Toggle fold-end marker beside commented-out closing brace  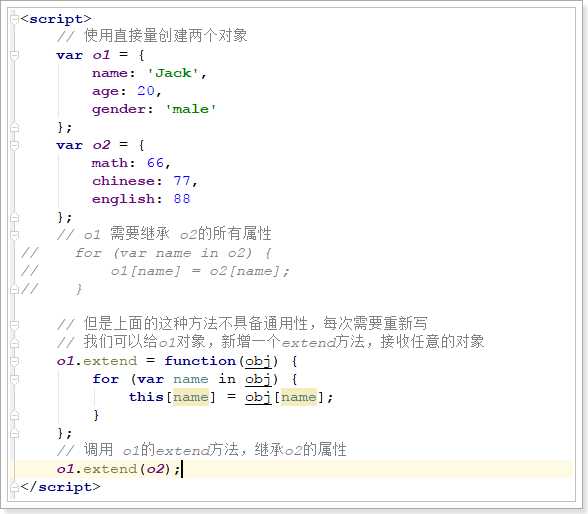coord(14,289)
